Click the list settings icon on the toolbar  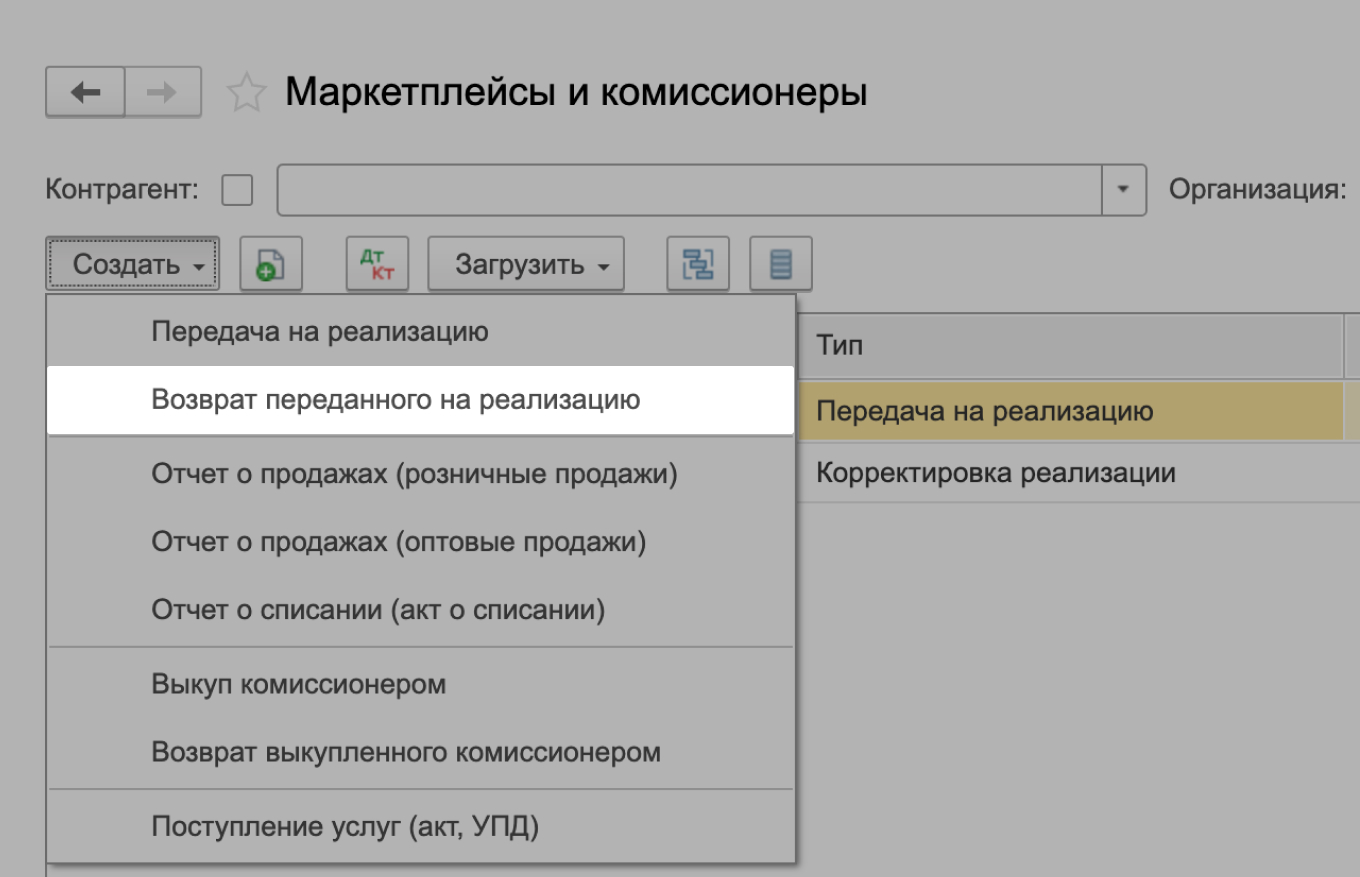click(779, 263)
